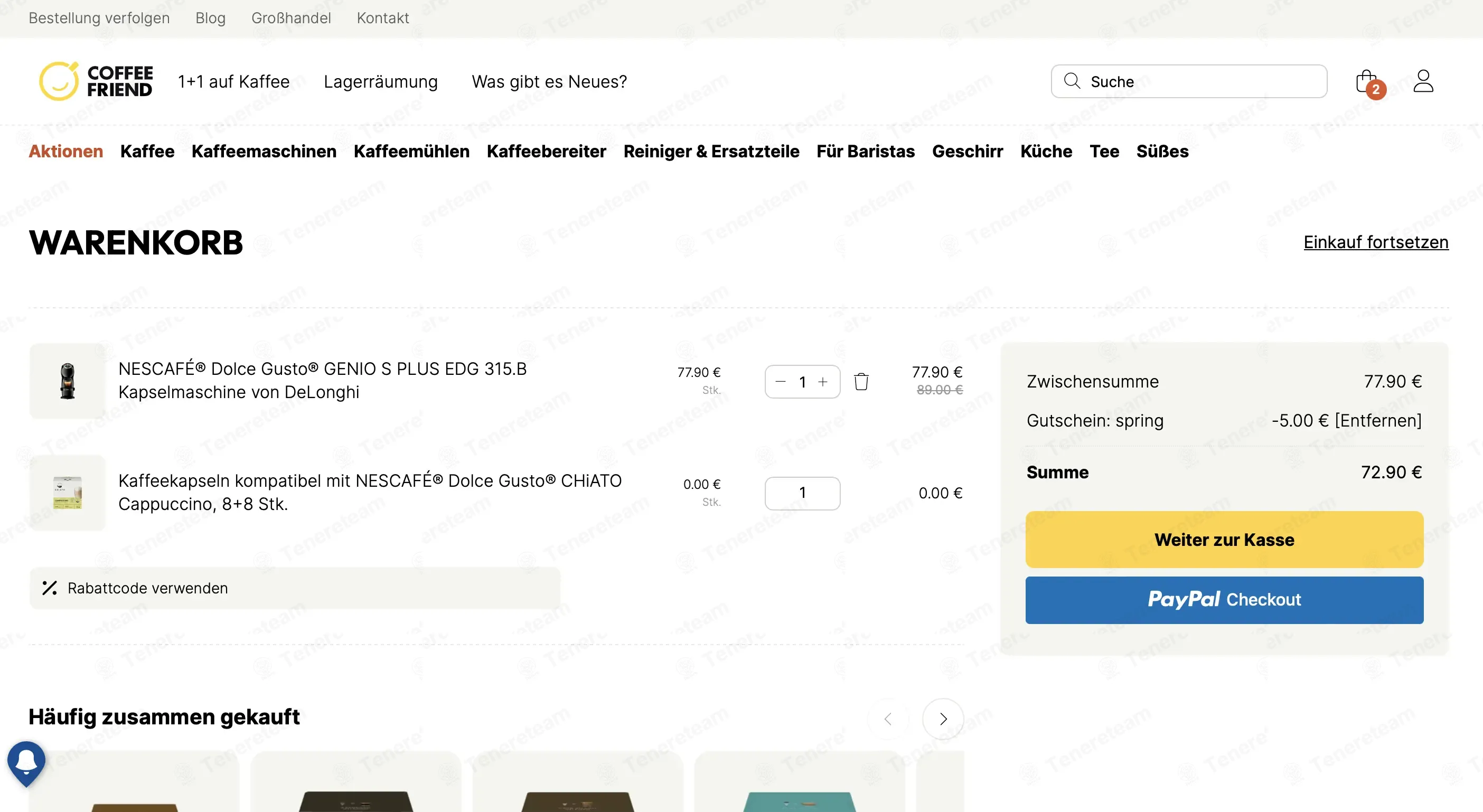Expand the Rabattcode verwenden section

[295, 588]
